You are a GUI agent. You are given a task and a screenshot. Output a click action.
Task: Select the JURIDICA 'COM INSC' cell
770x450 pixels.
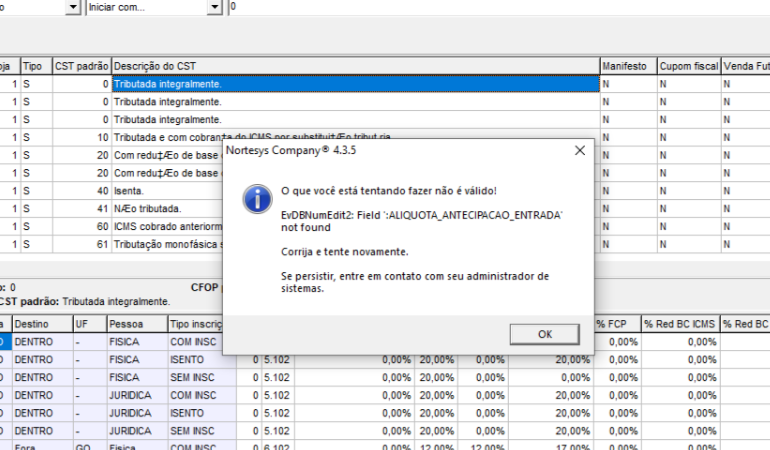point(202,395)
